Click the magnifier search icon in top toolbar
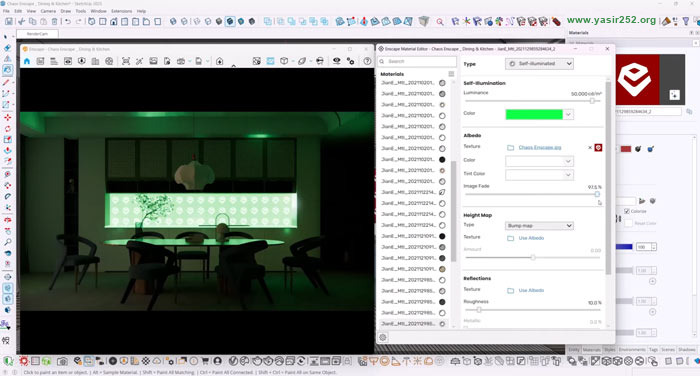The image size is (700, 376). (440, 21)
